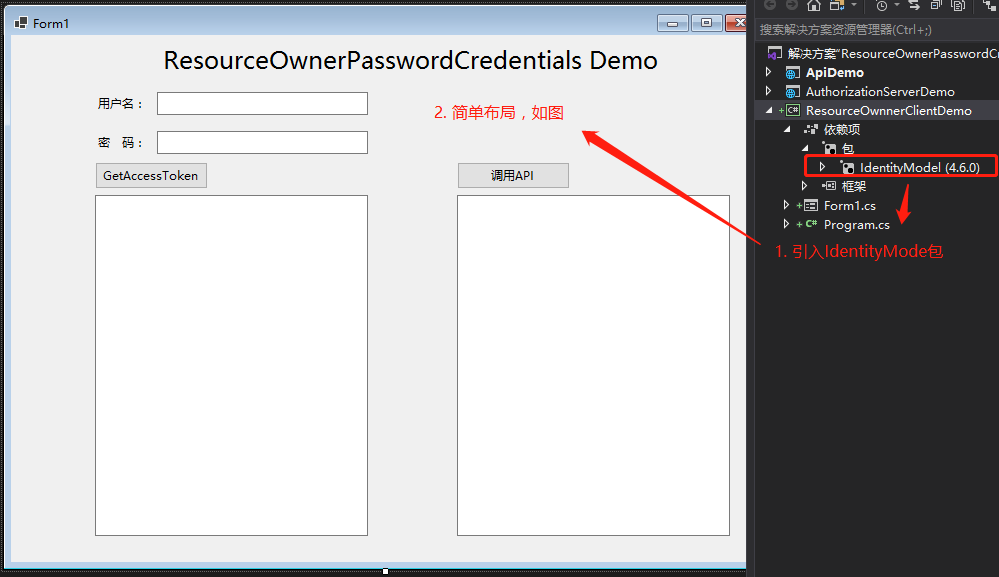This screenshot has width=999, height=577.
Task: Click the Collapse All icon in Solution Explorer
Action: pos(936,5)
